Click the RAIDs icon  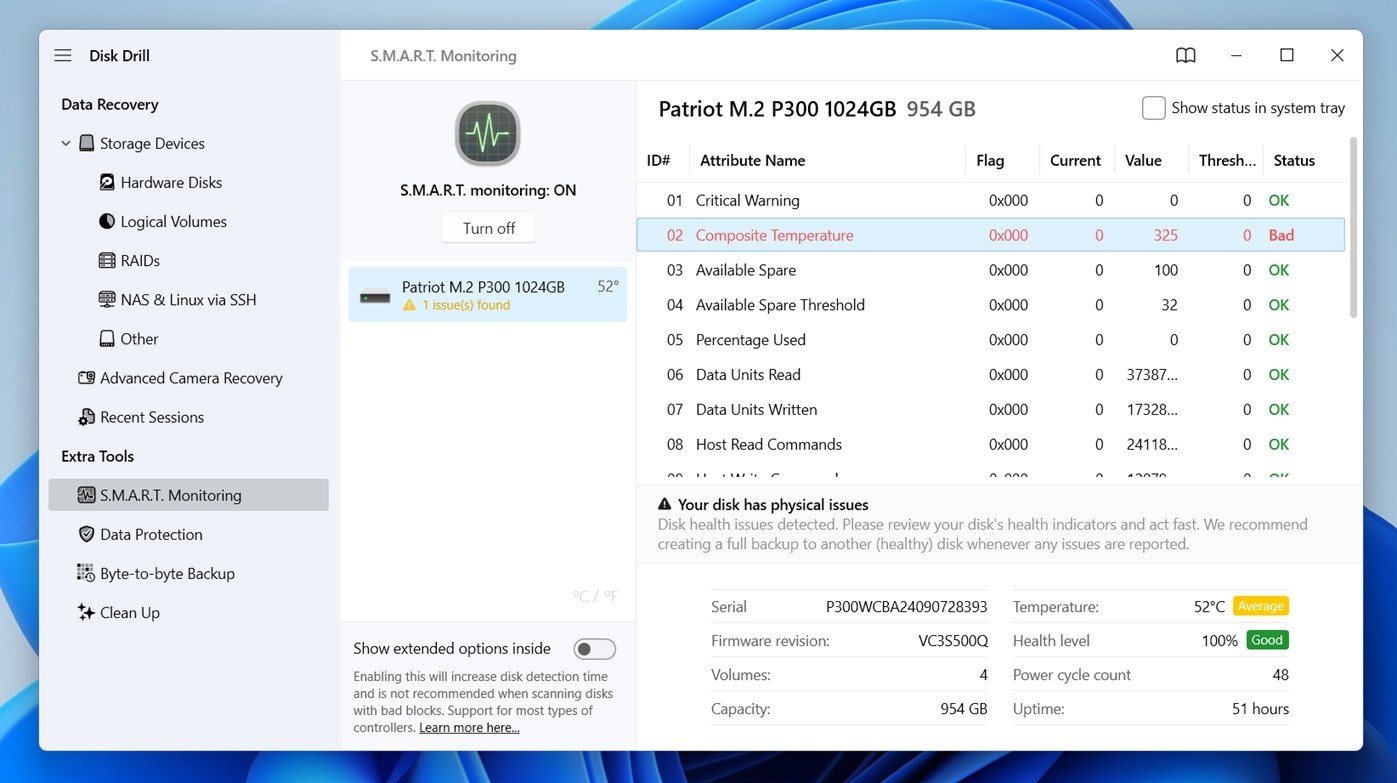(x=107, y=260)
